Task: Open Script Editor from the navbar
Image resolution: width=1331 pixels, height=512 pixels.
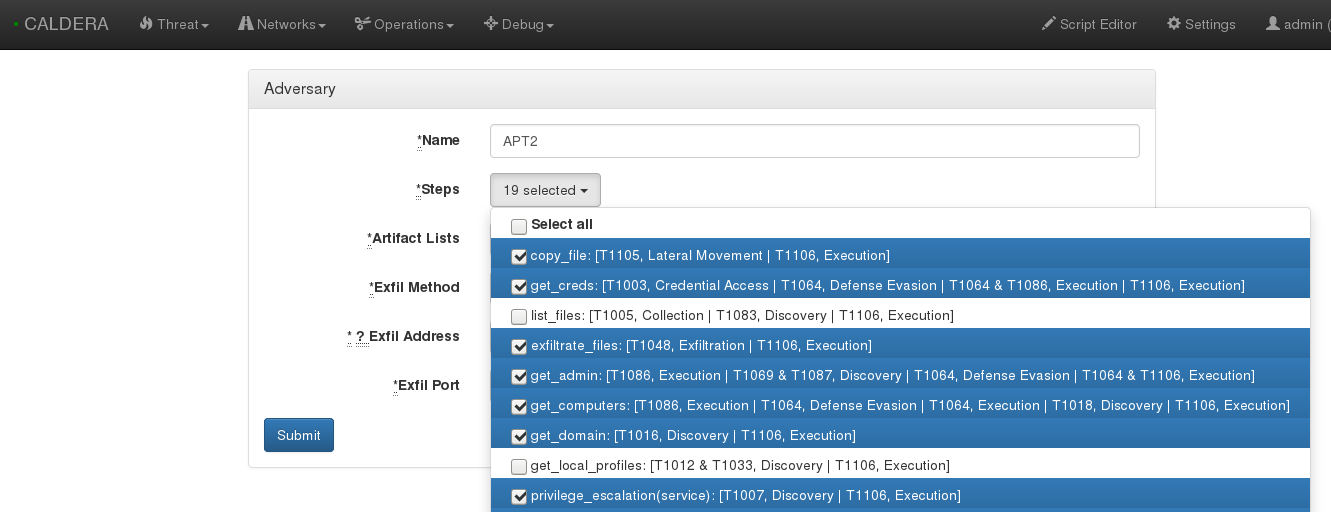Action: (x=1089, y=24)
